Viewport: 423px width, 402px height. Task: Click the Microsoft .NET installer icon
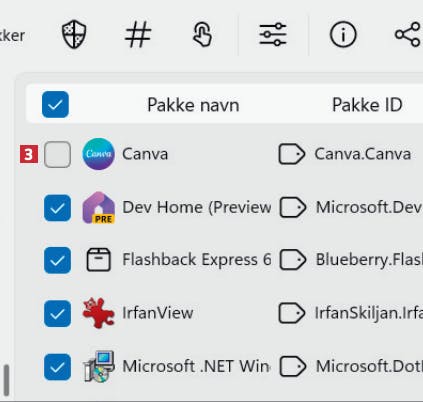(99, 366)
